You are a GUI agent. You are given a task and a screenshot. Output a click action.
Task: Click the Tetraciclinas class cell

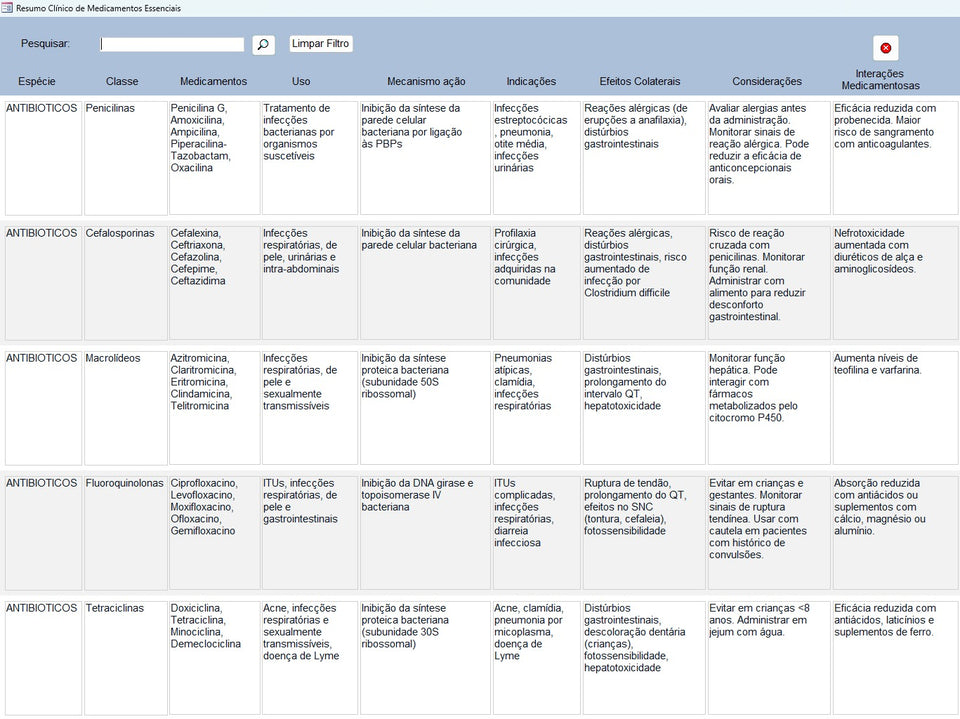[124, 657]
